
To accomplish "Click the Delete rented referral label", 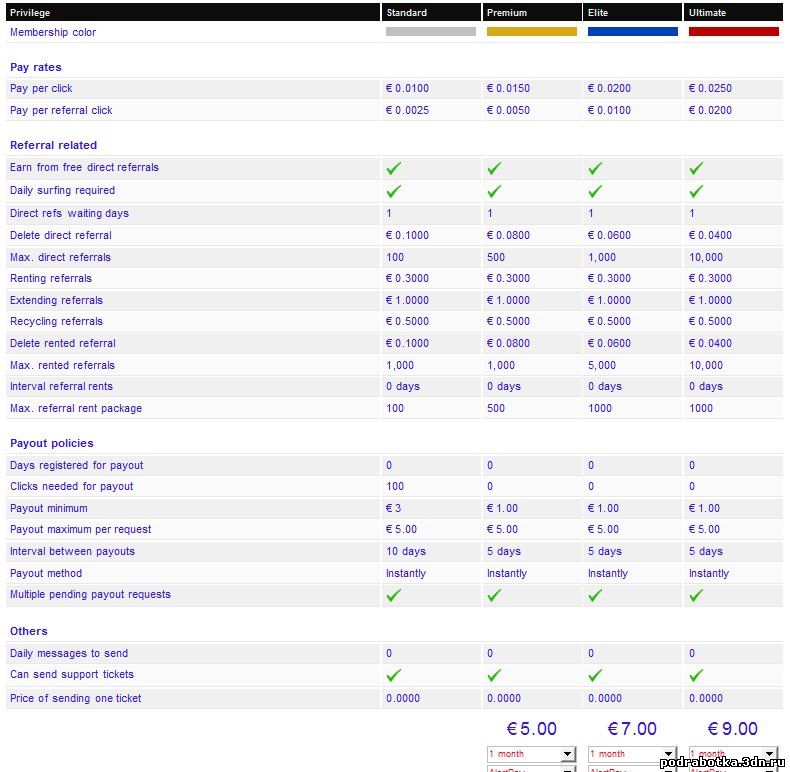I will tap(63, 344).
